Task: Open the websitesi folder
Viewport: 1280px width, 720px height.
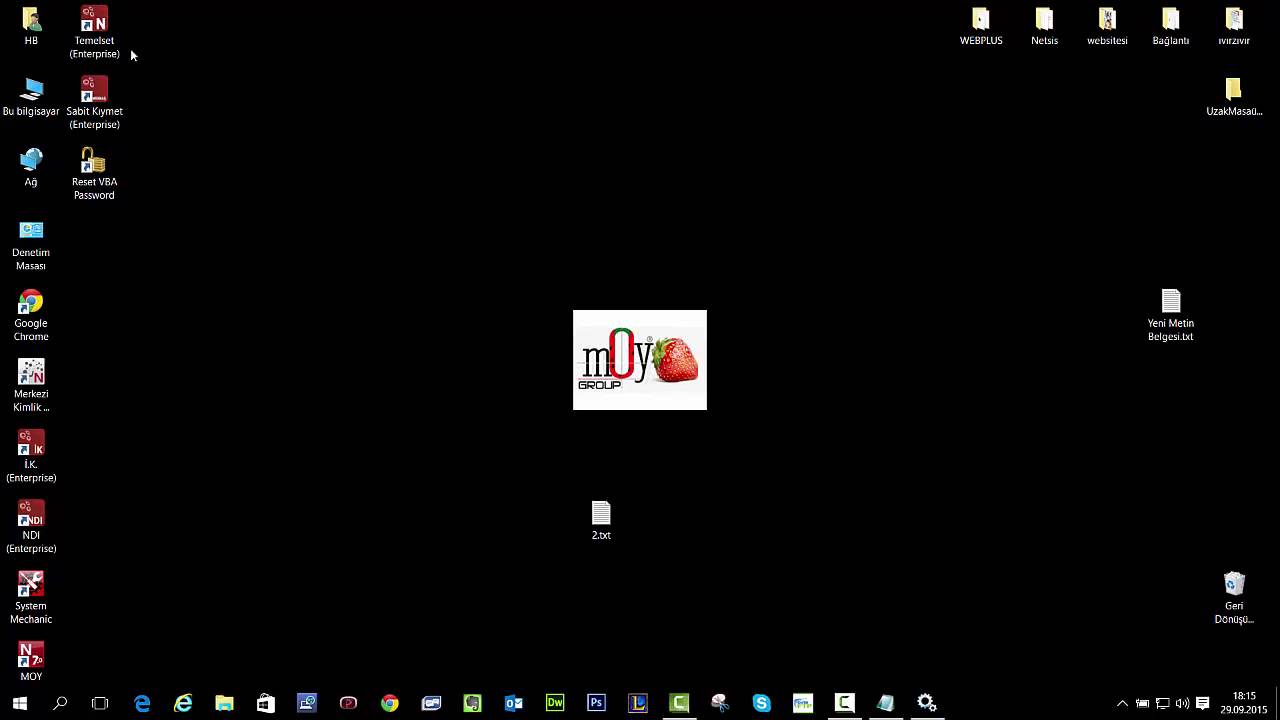Action: pyautogui.click(x=1107, y=26)
